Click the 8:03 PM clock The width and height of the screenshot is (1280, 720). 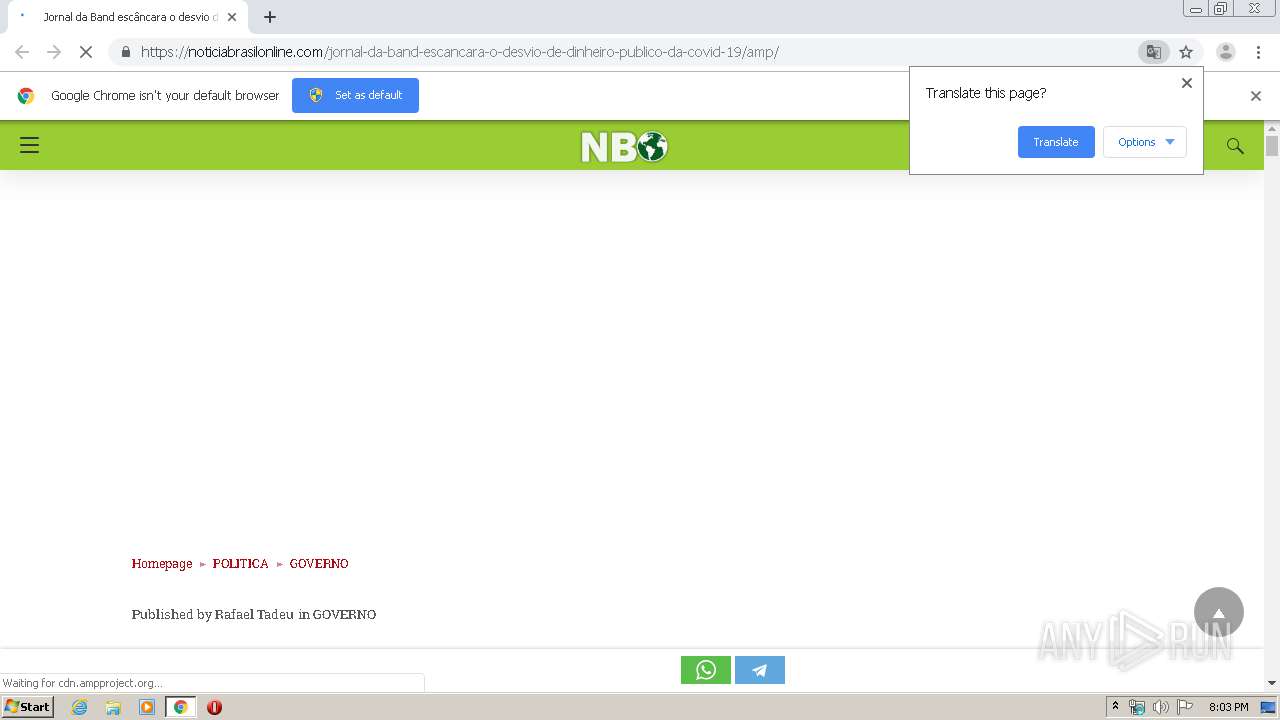(1228, 707)
